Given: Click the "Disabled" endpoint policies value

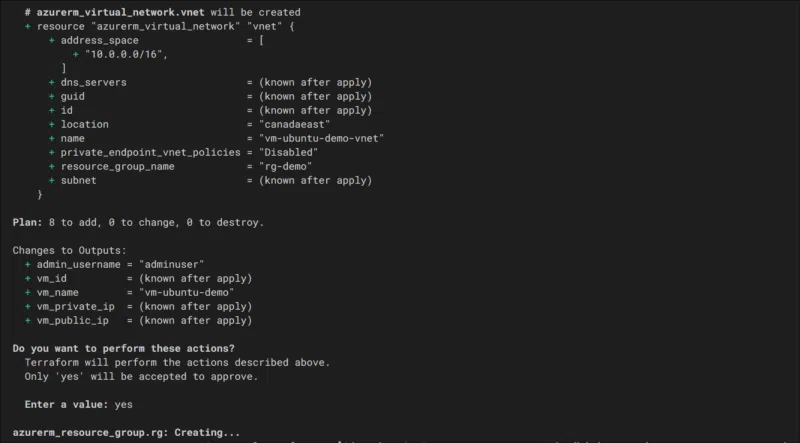Looking at the screenshot, I should pos(281,152).
